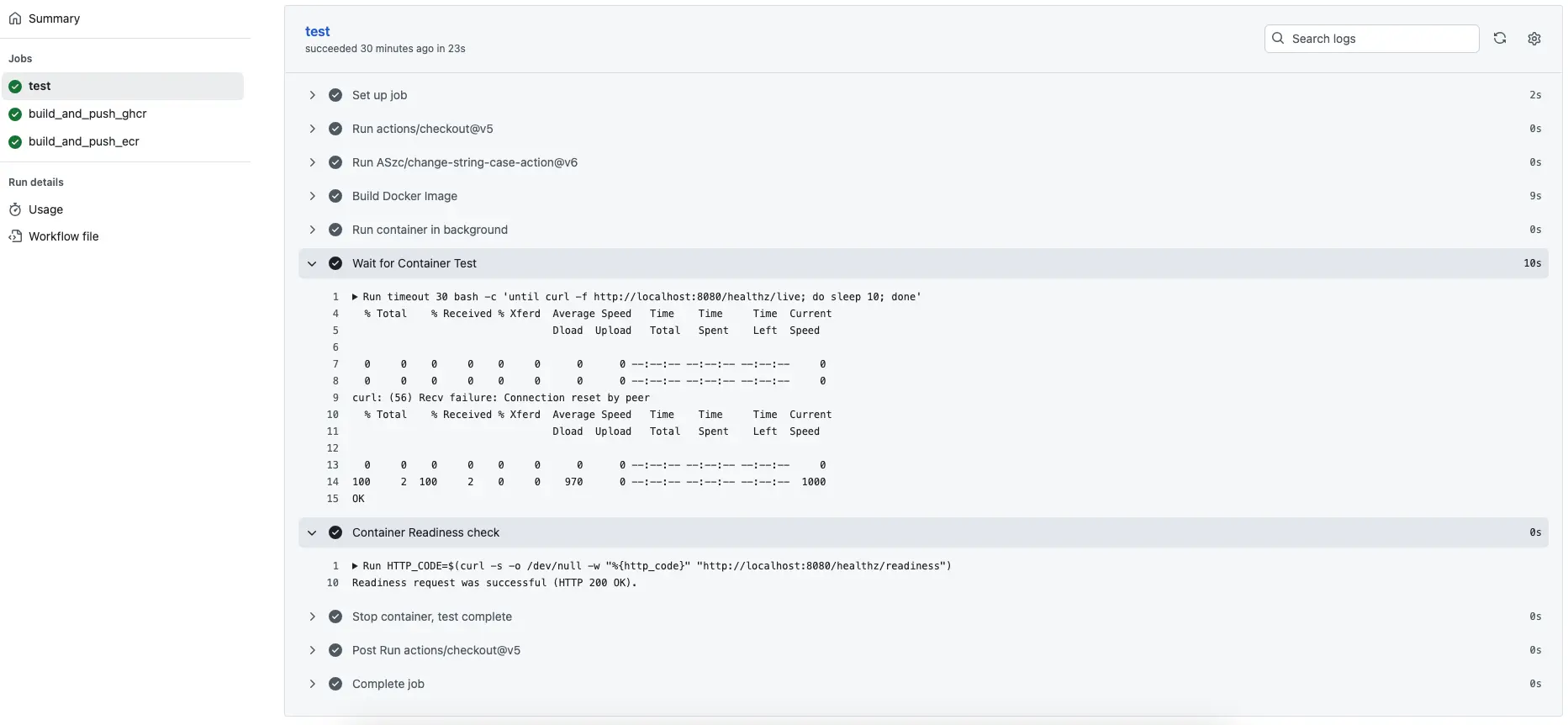Screen dimensions: 1568x725
Task: Collapse the Container Readiness check step
Action: 312,532
